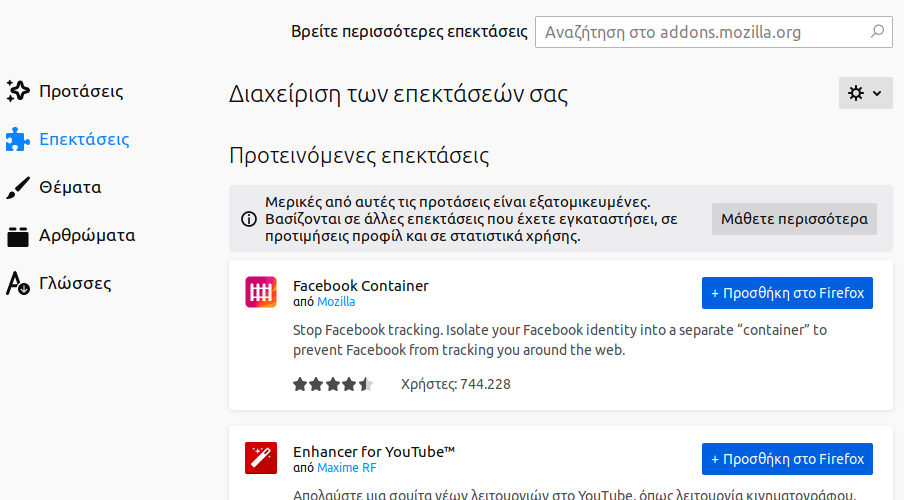Select the Γλώσσες category
This screenshot has height=500, width=904.
point(75,283)
